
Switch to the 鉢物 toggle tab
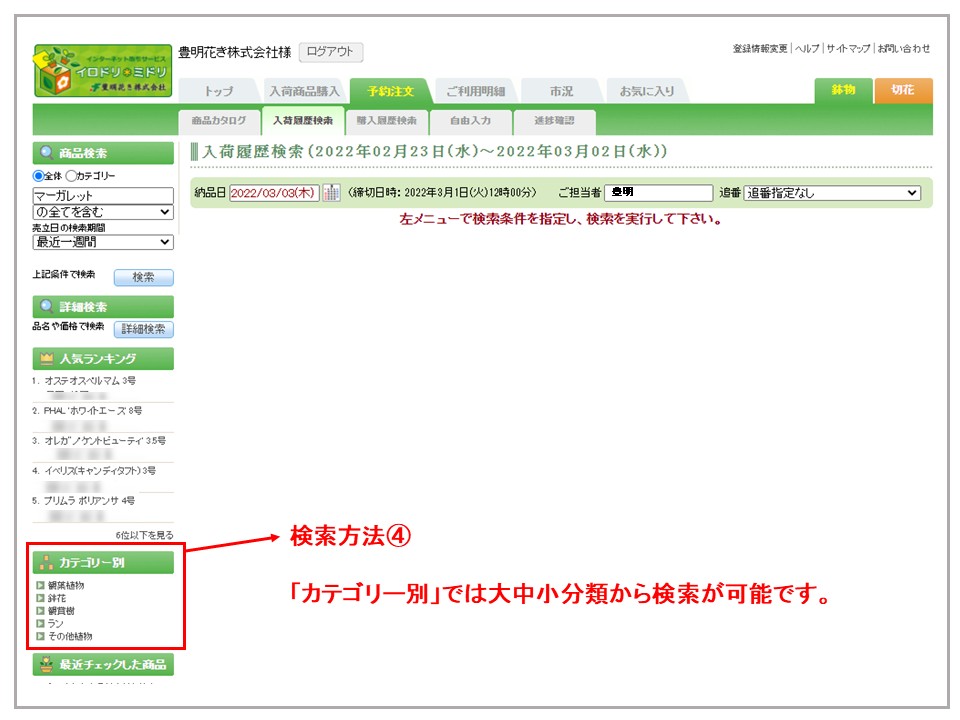click(x=843, y=90)
